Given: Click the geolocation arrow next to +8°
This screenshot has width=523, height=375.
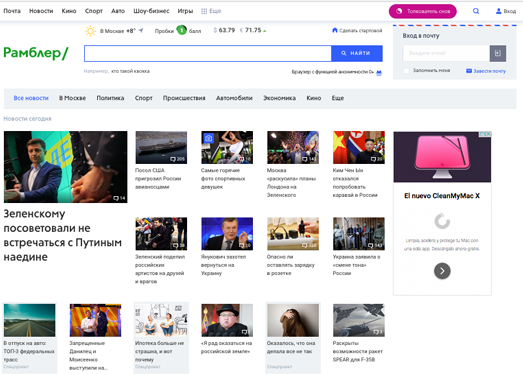Looking at the screenshot, I should 141,31.
